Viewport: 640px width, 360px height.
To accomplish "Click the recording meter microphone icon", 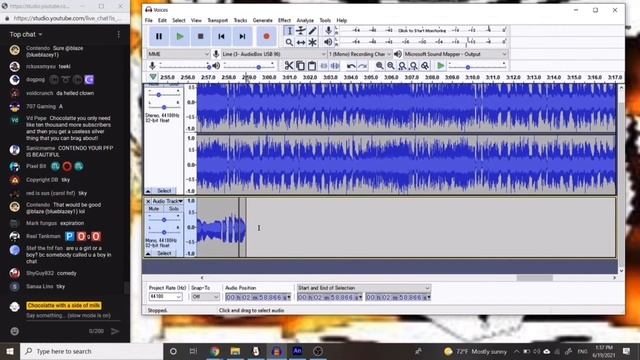I will (x=328, y=30).
